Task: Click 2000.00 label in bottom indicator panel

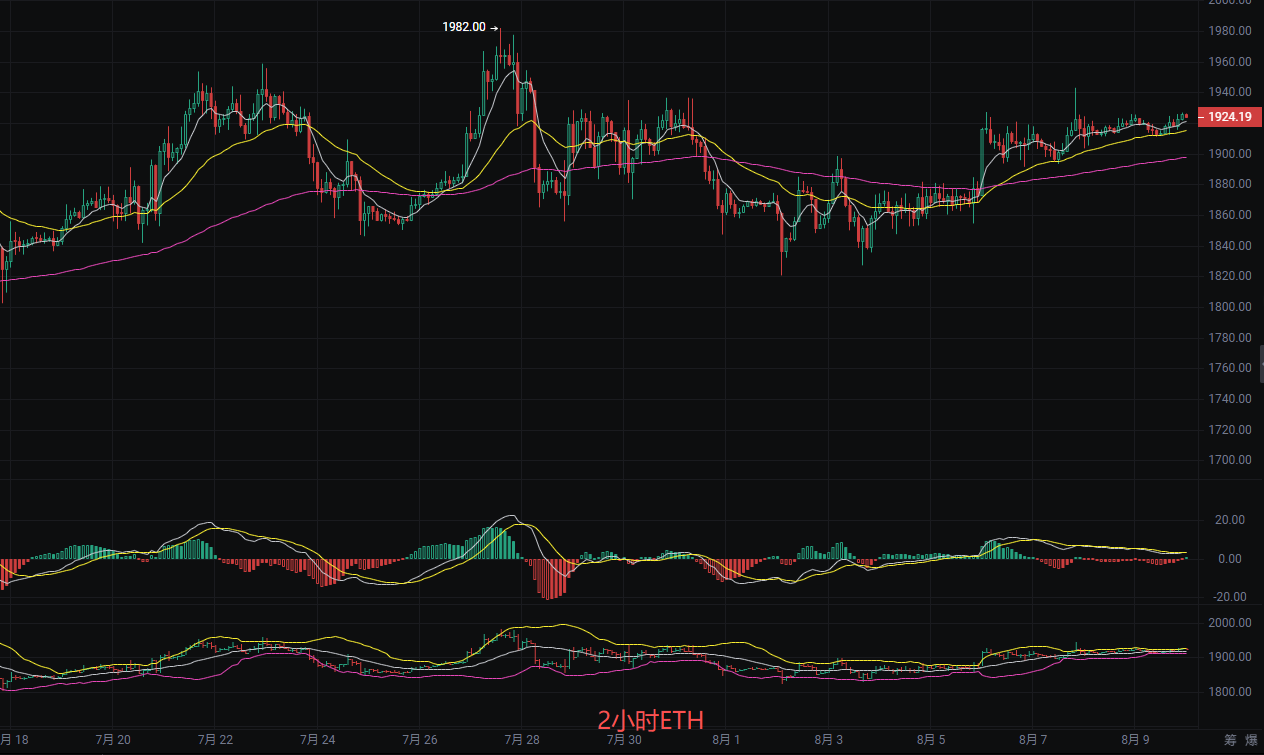Action: [x=1230, y=623]
